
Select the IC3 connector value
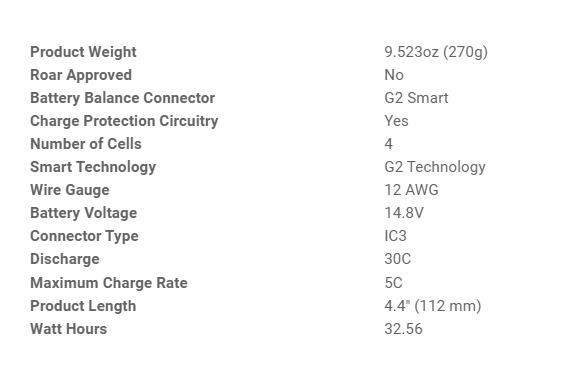click(x=396, y=236)
